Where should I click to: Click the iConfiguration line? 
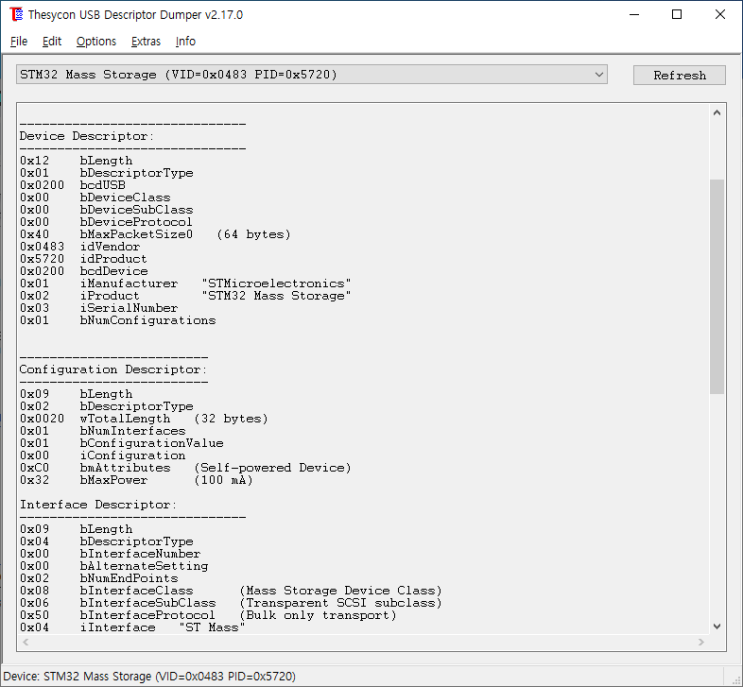pyautogui.click(x=102, y=456)
